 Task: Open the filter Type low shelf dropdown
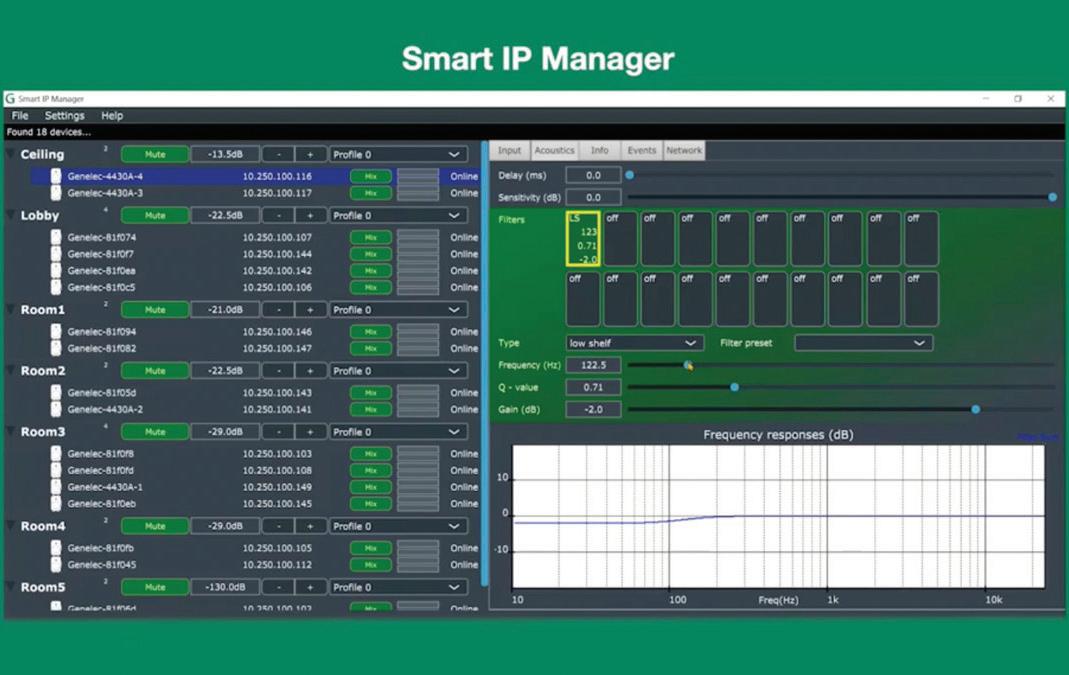634,343
